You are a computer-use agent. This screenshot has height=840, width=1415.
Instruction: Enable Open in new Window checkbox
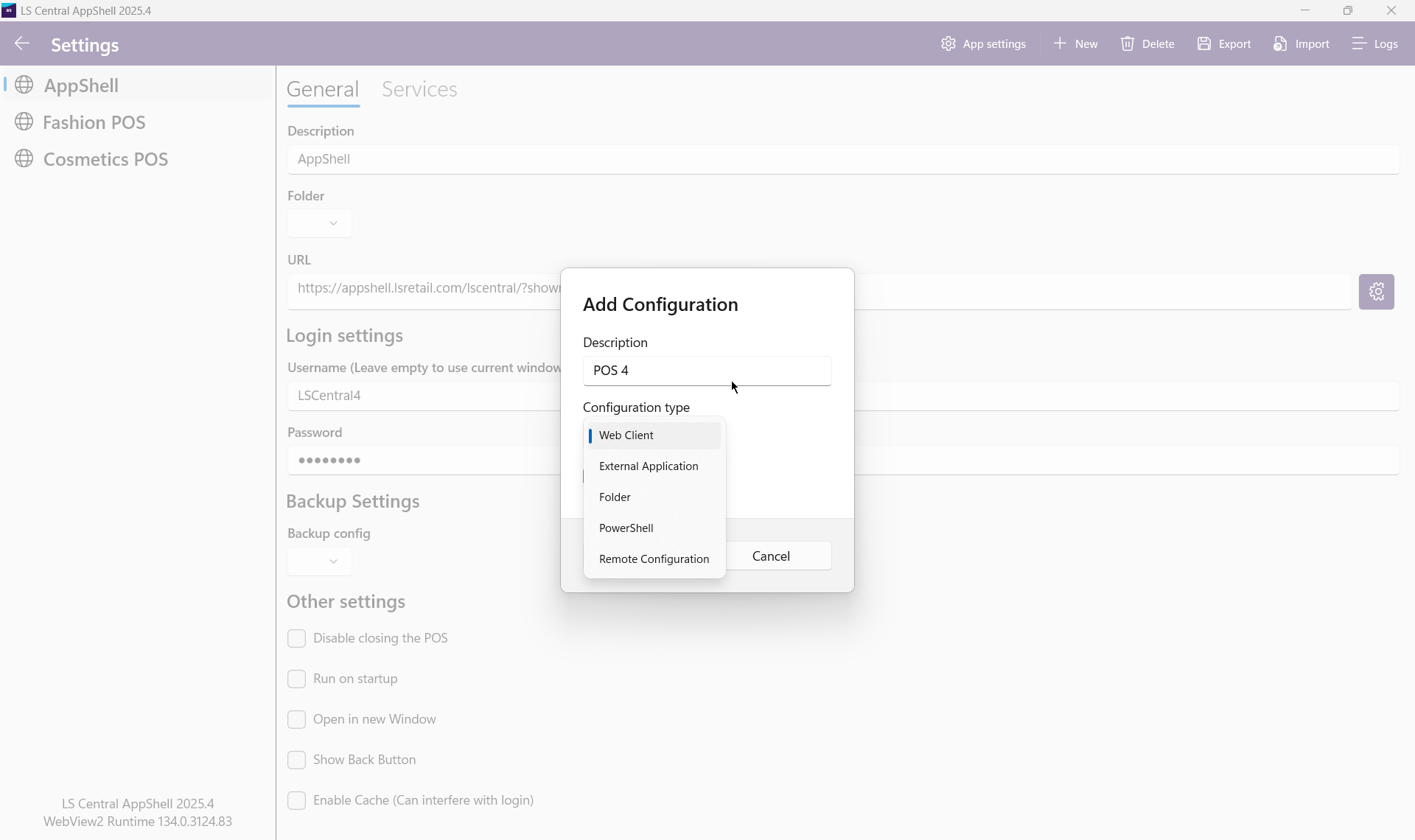click(x=296, y=720)
